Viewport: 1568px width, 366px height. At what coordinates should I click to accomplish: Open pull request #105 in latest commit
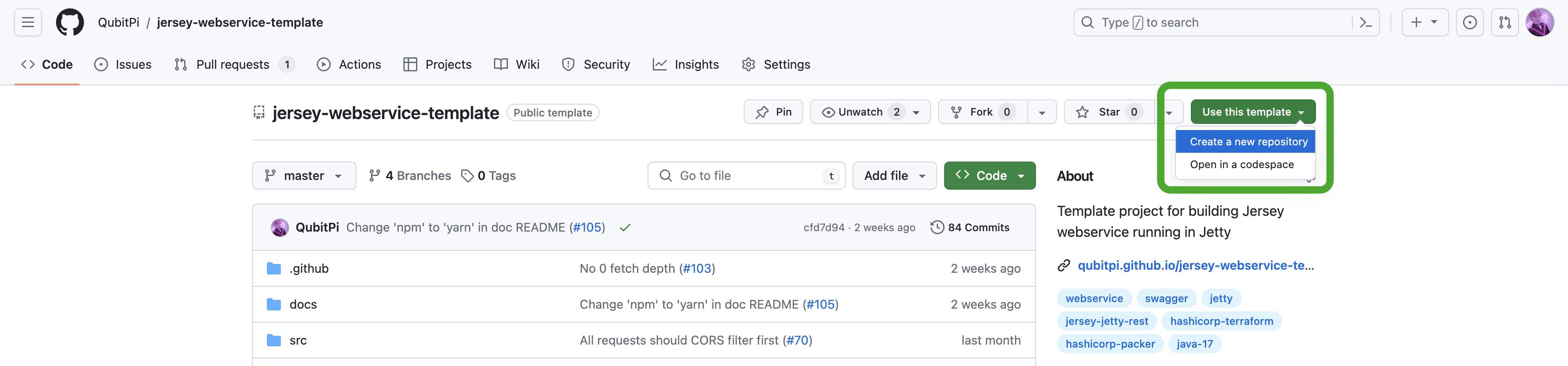click(x=588, y=228)
